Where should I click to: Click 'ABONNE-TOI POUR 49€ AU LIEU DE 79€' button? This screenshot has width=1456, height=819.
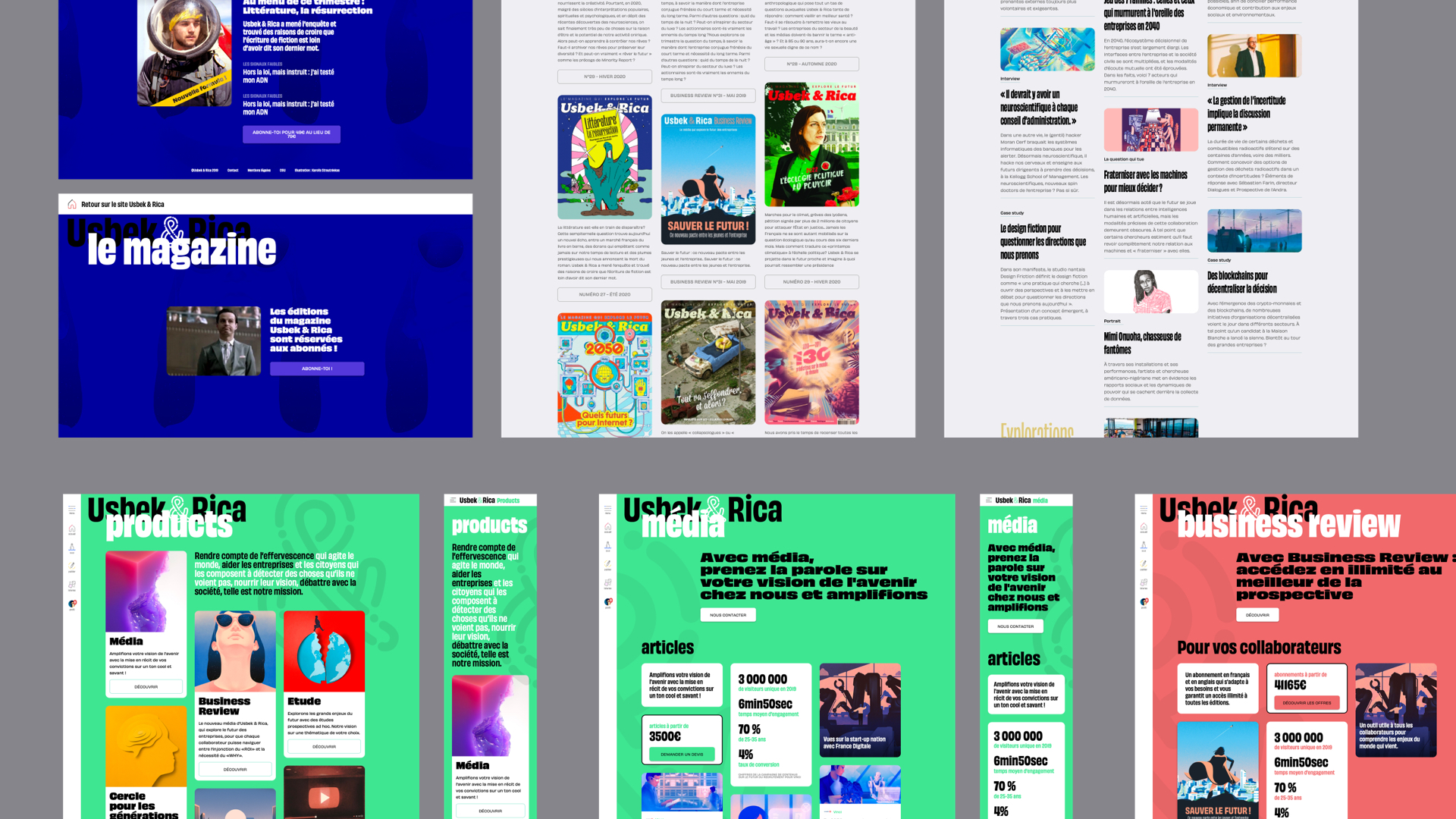click(291, 134)
